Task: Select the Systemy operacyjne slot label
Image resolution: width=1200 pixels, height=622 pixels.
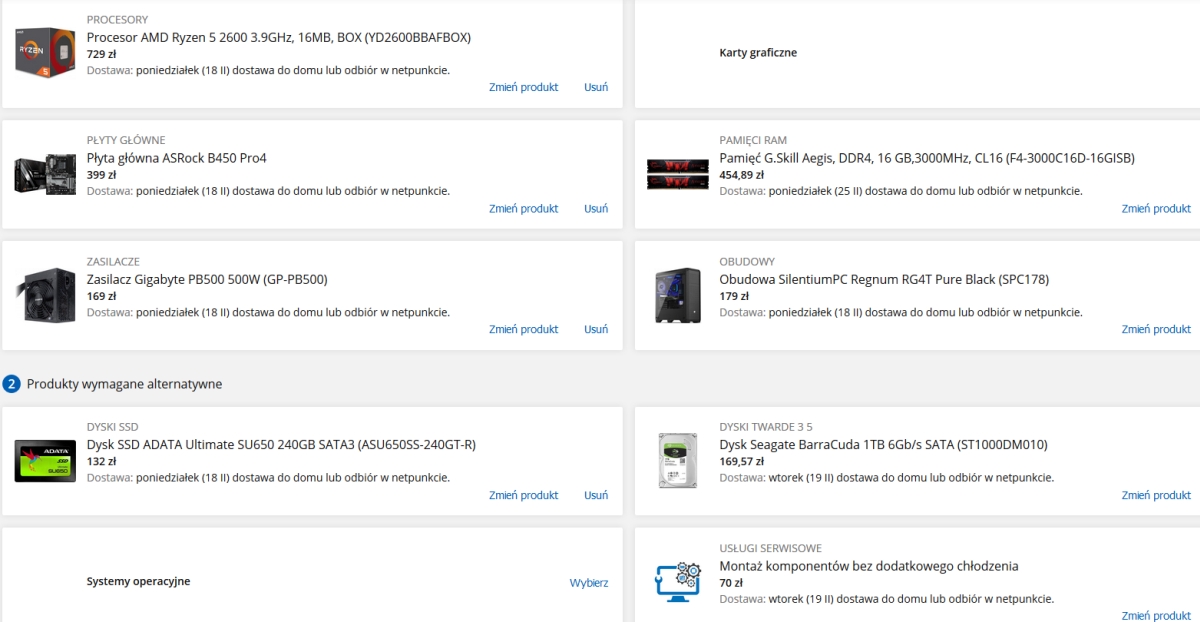Action: pos(138,581)
